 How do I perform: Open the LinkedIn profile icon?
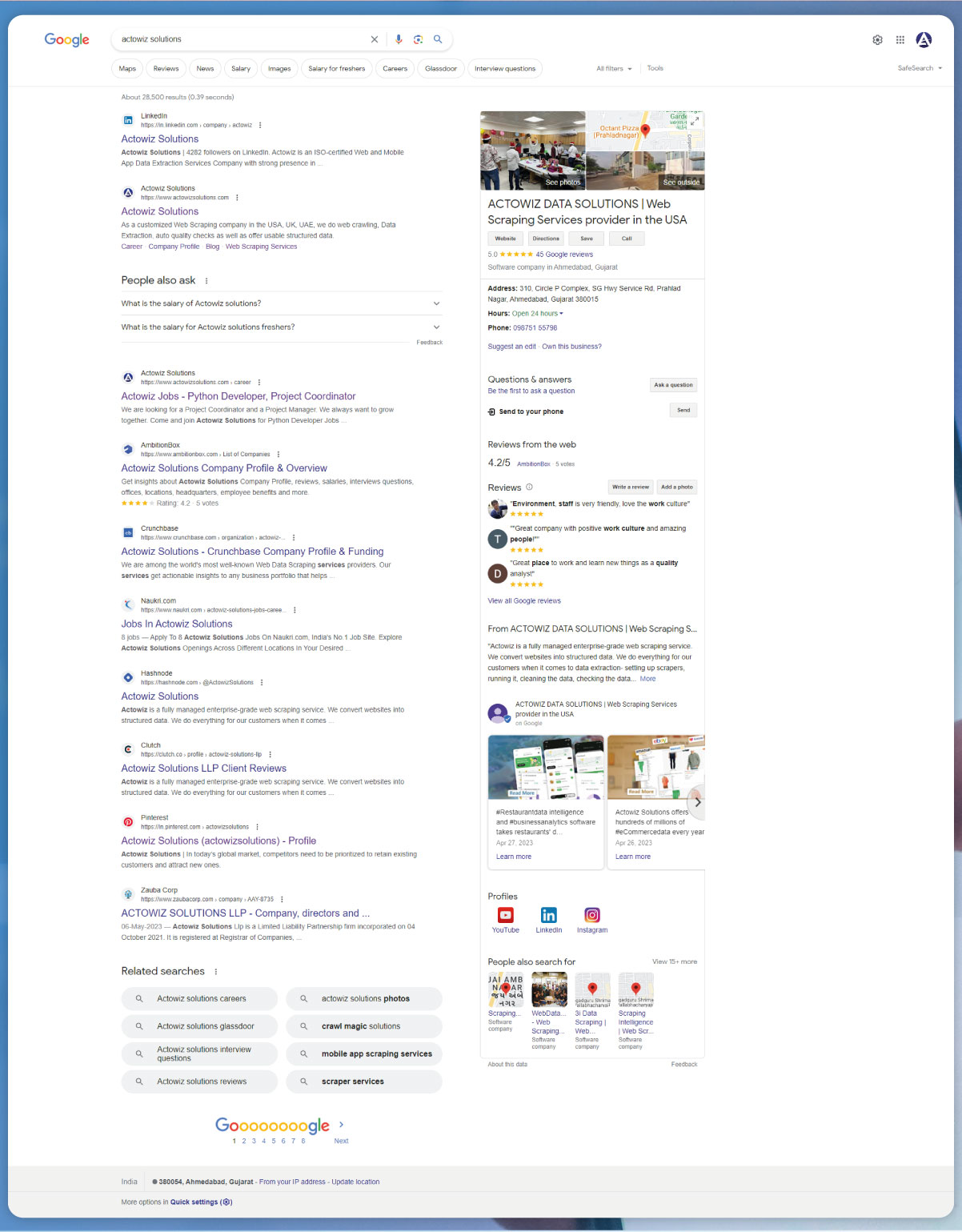tap(549, 915)
